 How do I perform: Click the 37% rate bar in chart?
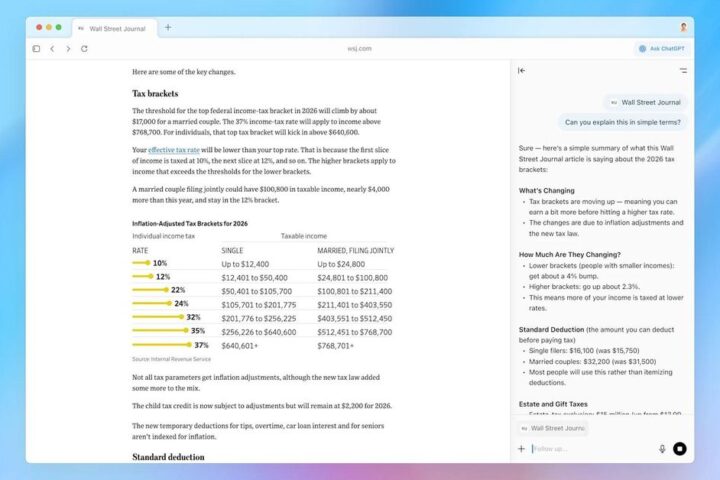point(170,345)
